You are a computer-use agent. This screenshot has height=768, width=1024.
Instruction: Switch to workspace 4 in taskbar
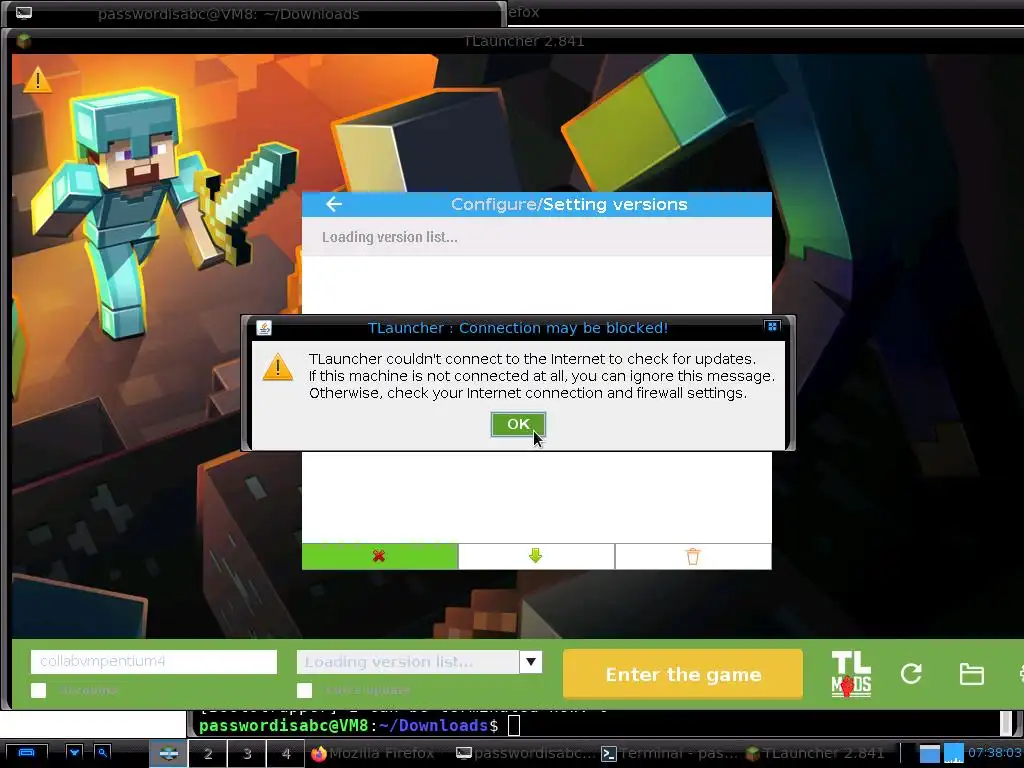[x=285, y=753]
